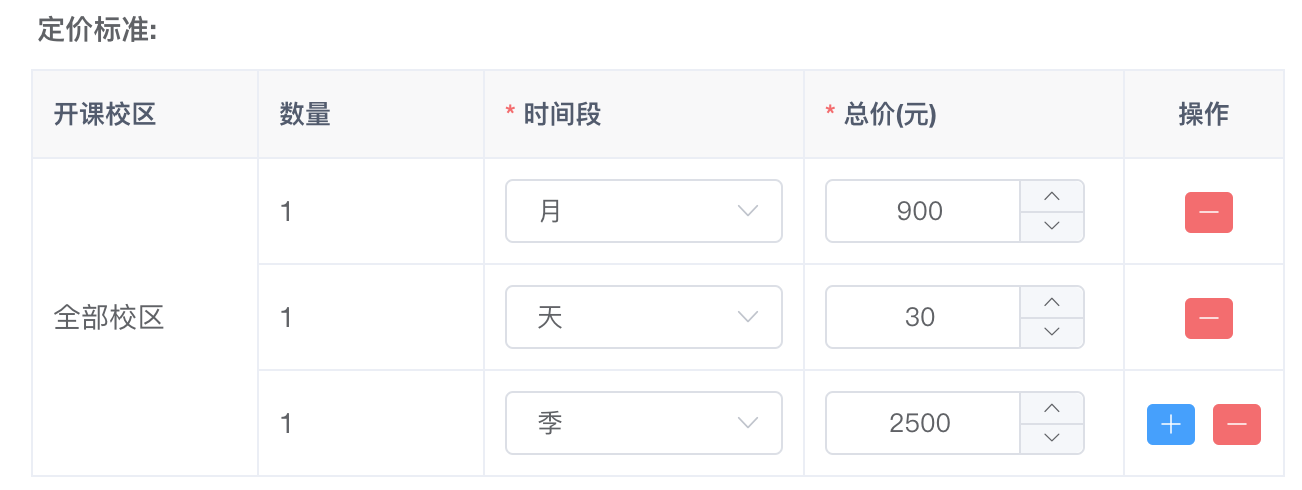Decrease the 2500 total price using down arrow
This screenshot has width=1302, height=490.
point(1051,439)
